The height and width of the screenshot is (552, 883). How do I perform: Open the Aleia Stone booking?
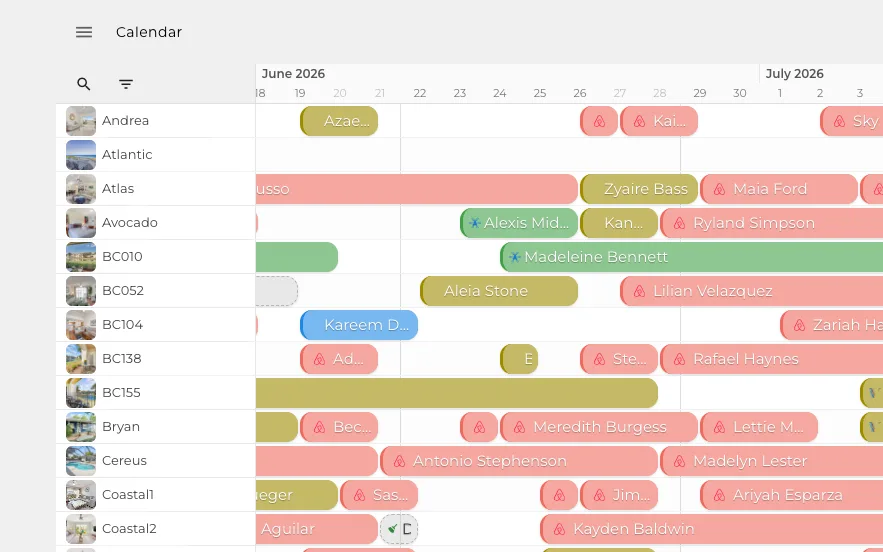point(499,291)
